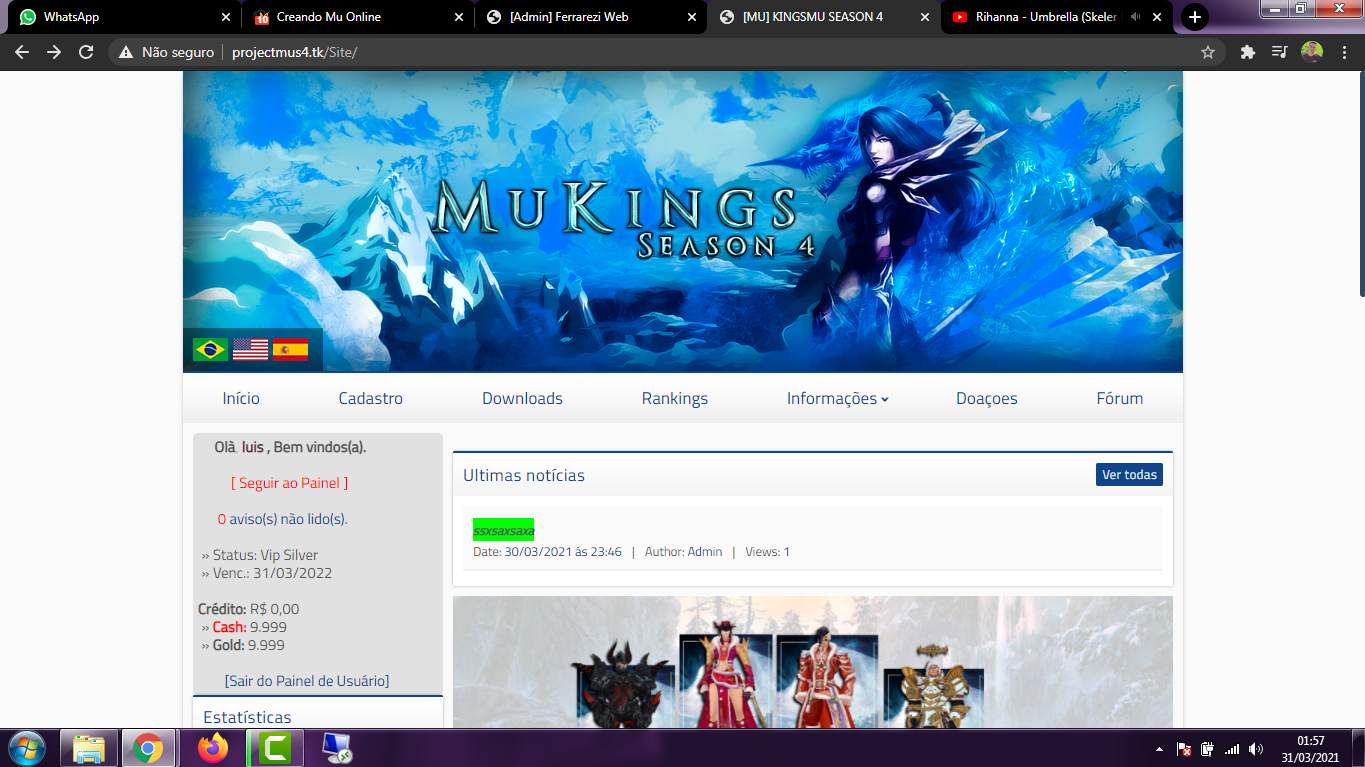Close the Rihanna Umbrella YouTube tab
This screenshot has height=767, width=1365.
[x=1157, y=17]
